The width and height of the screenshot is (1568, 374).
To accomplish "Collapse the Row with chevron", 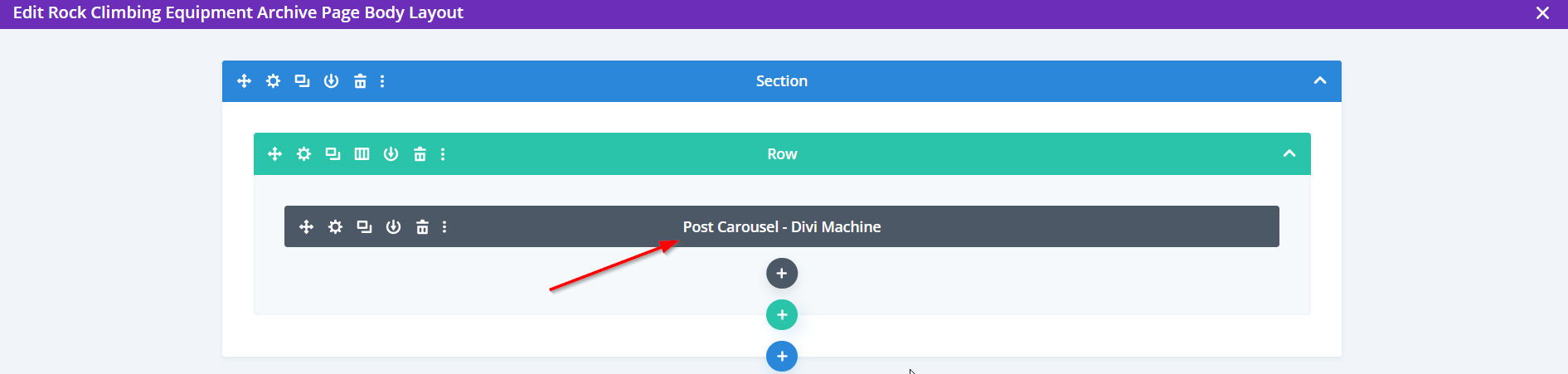I will pos(1289,154).
